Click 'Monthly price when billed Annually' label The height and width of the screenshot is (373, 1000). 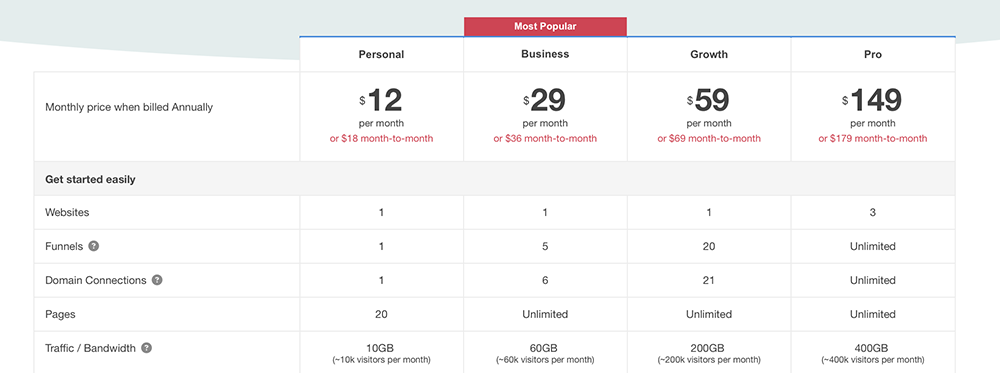coord(129,107)
